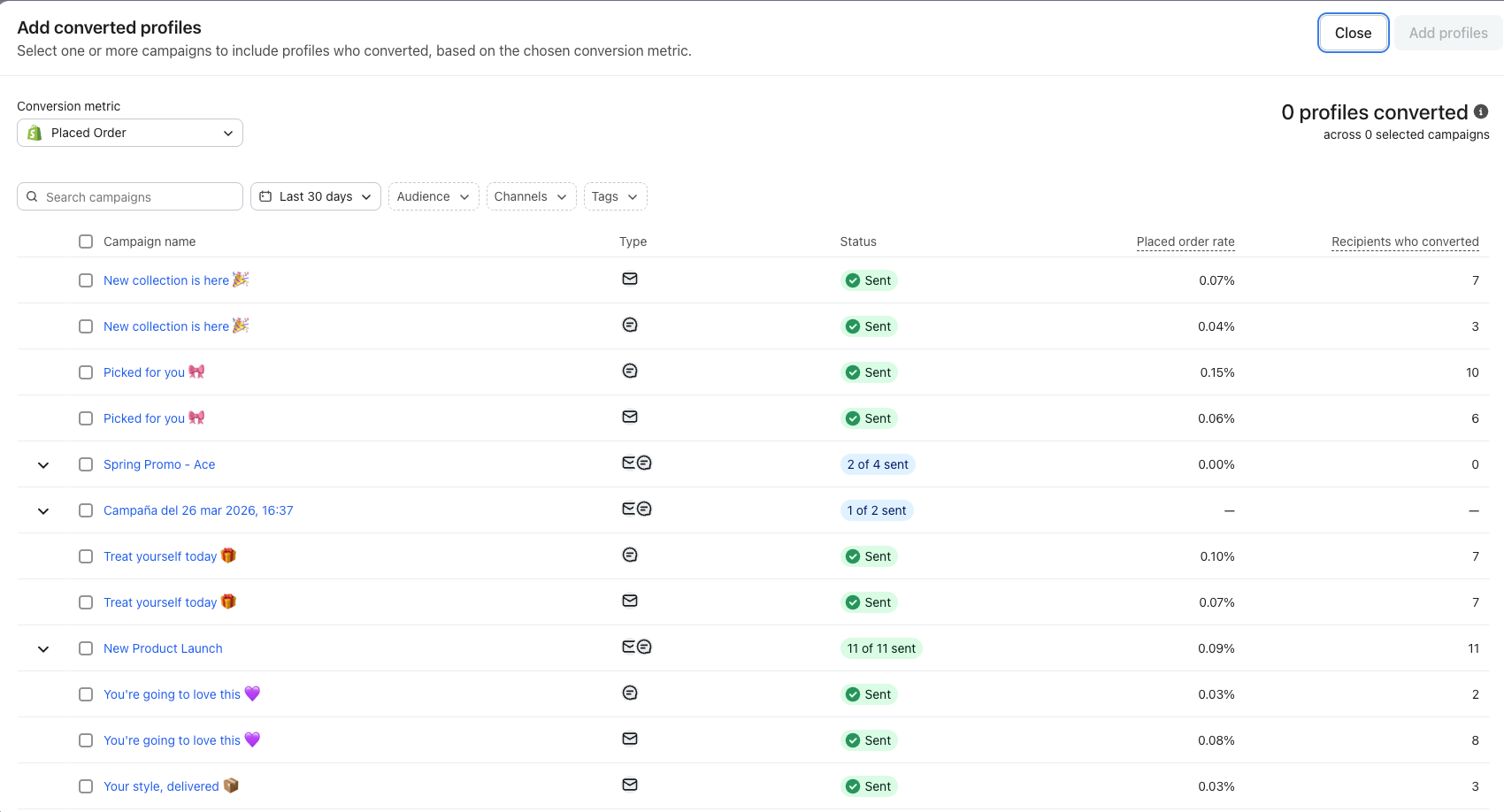Screen dimensions: 1504x812
Task: Open the Placed Order conversion metric dropdown
Action: tap(130, 133)
